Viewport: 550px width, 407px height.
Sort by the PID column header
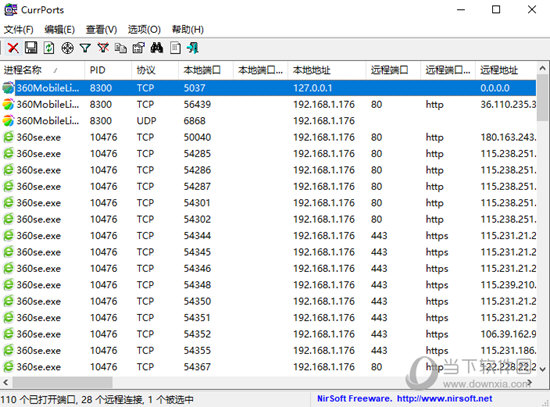[108, 70]
